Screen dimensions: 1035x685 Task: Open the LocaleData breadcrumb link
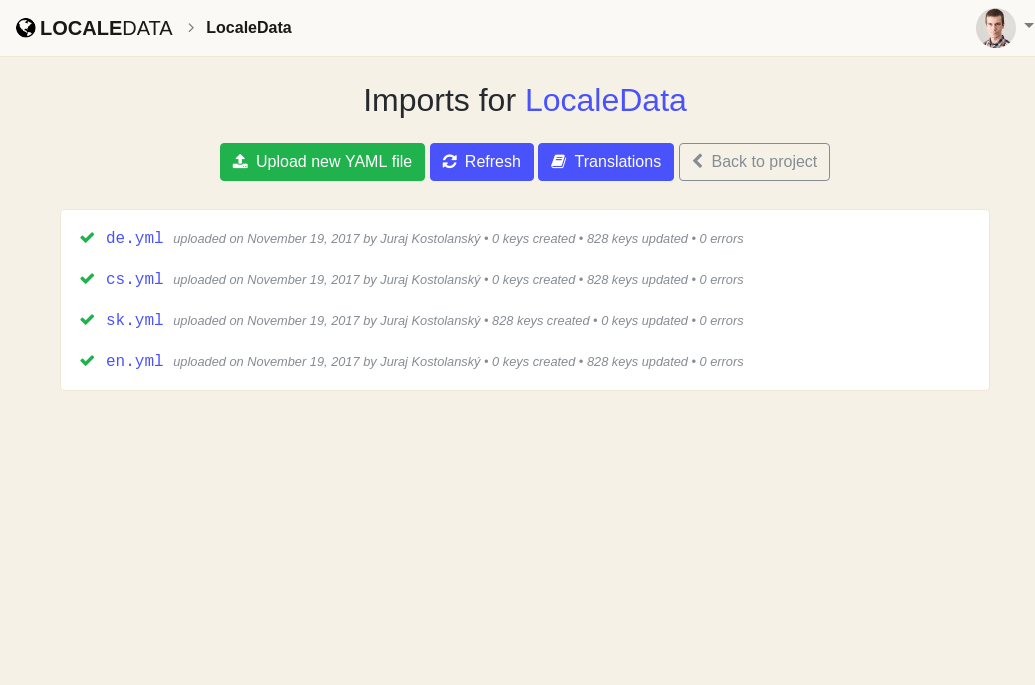tap(249, 28)
